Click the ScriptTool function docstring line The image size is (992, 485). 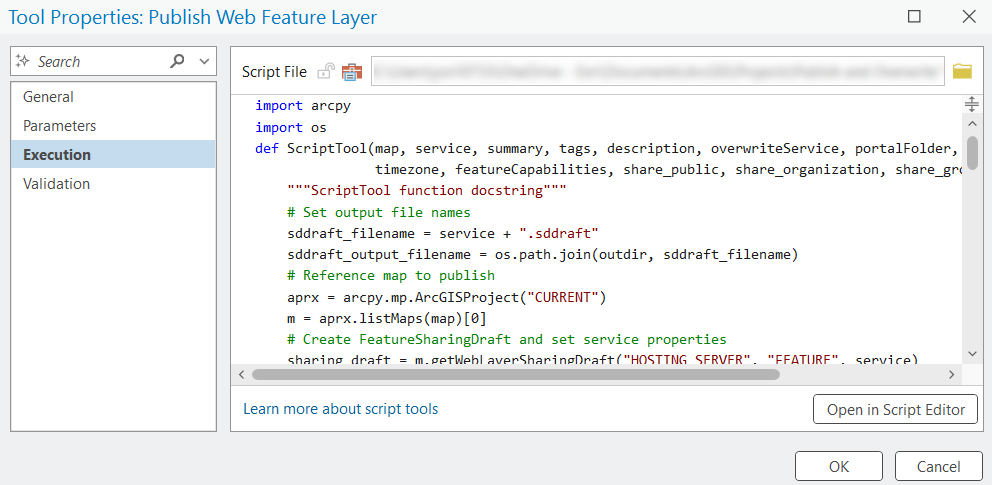[x=426, y=191]
